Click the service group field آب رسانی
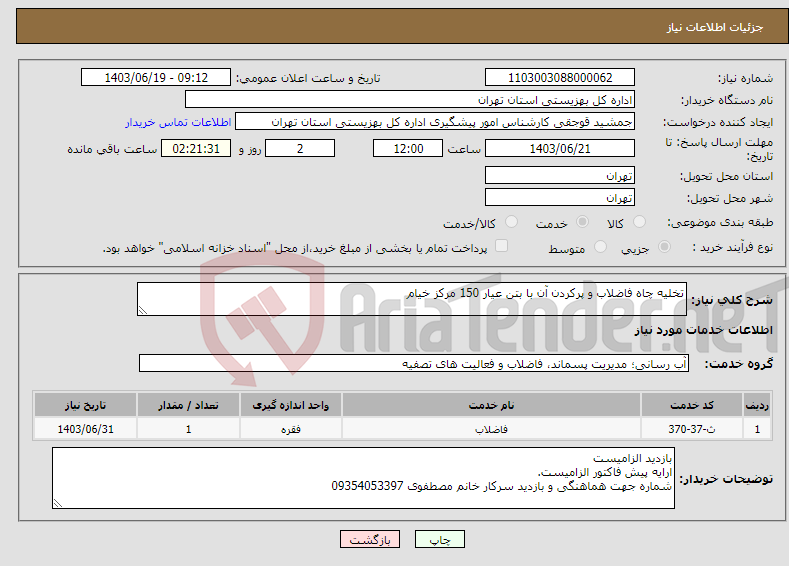This screenshot has height=566, width=789. [x=414, y=363]
